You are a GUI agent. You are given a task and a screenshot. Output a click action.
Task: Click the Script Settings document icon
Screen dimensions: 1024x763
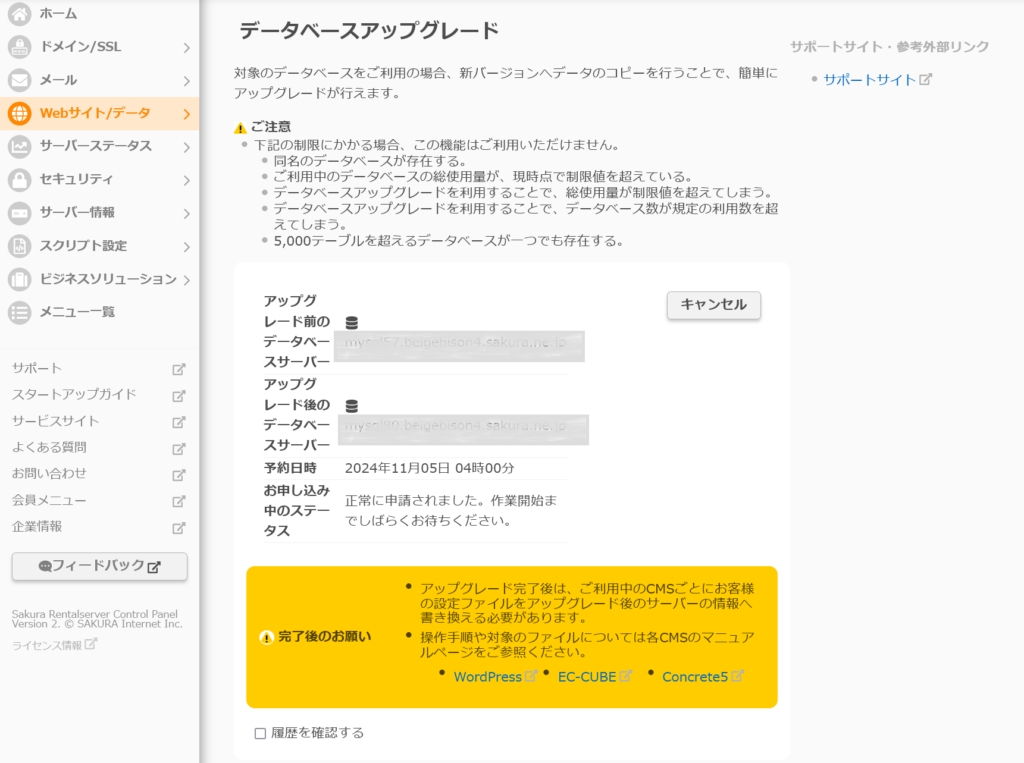(x=19, y=246)
